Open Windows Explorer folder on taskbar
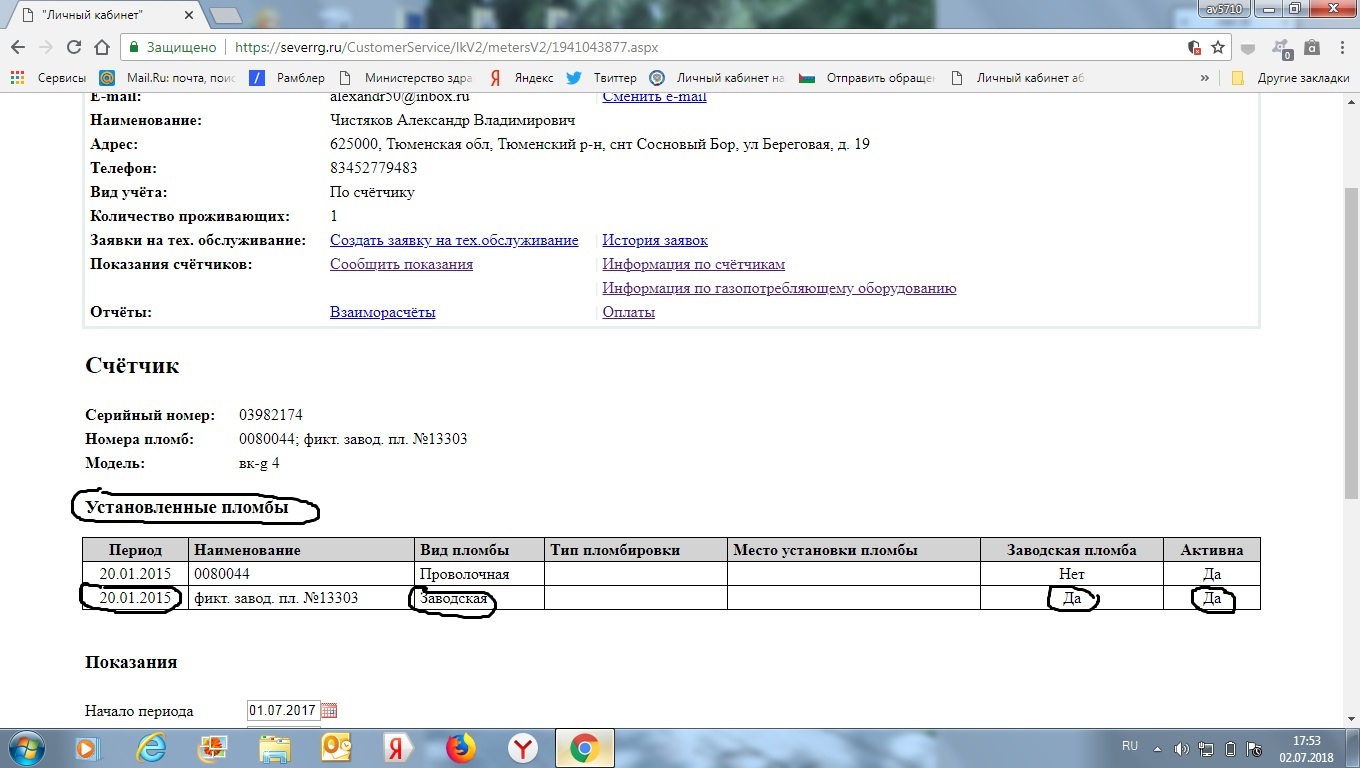 point(274,748)
